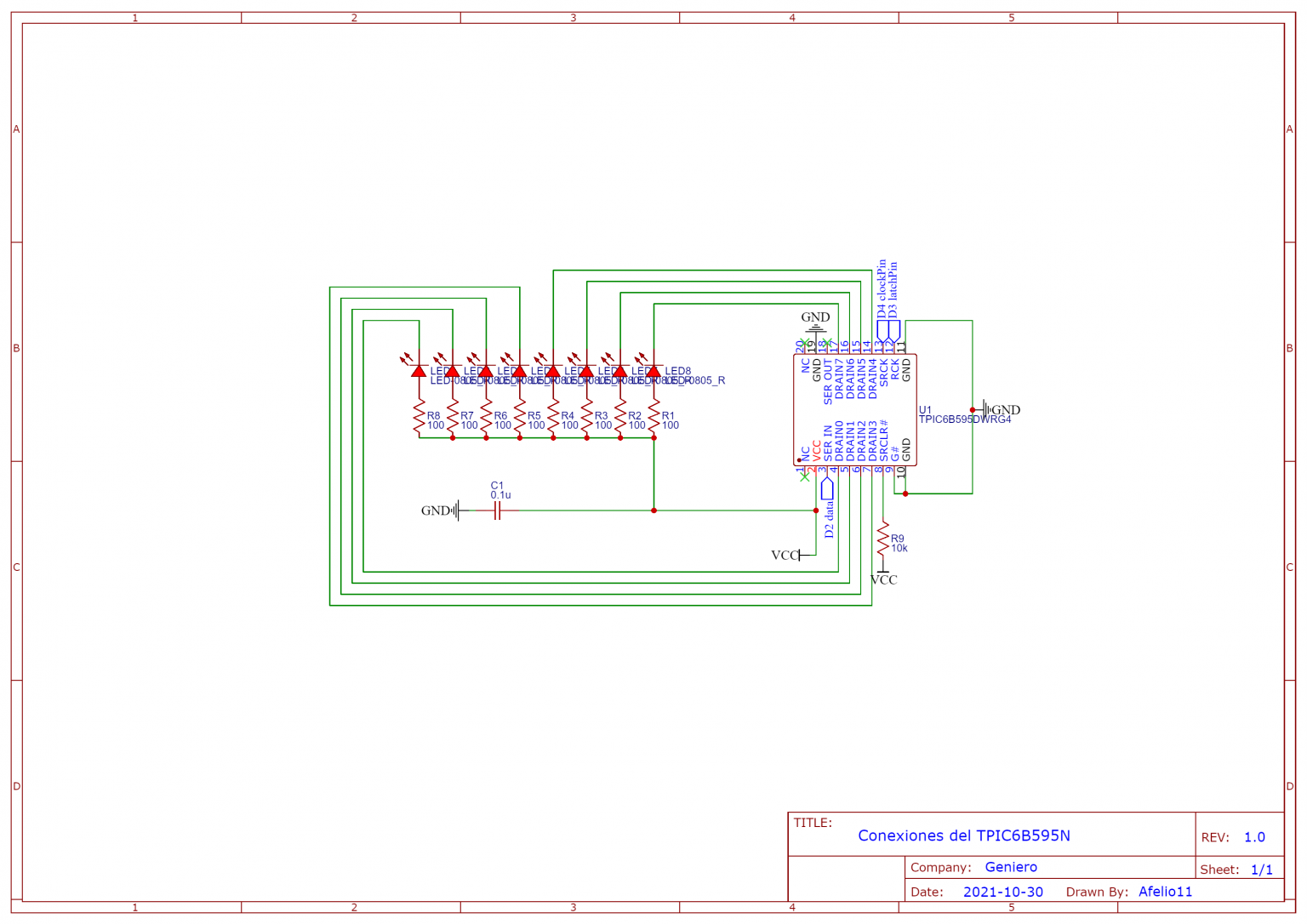The image size is (1307, 924).
Task: Select the drawn by name Afelio11
Action: [x=1166, y=892]
